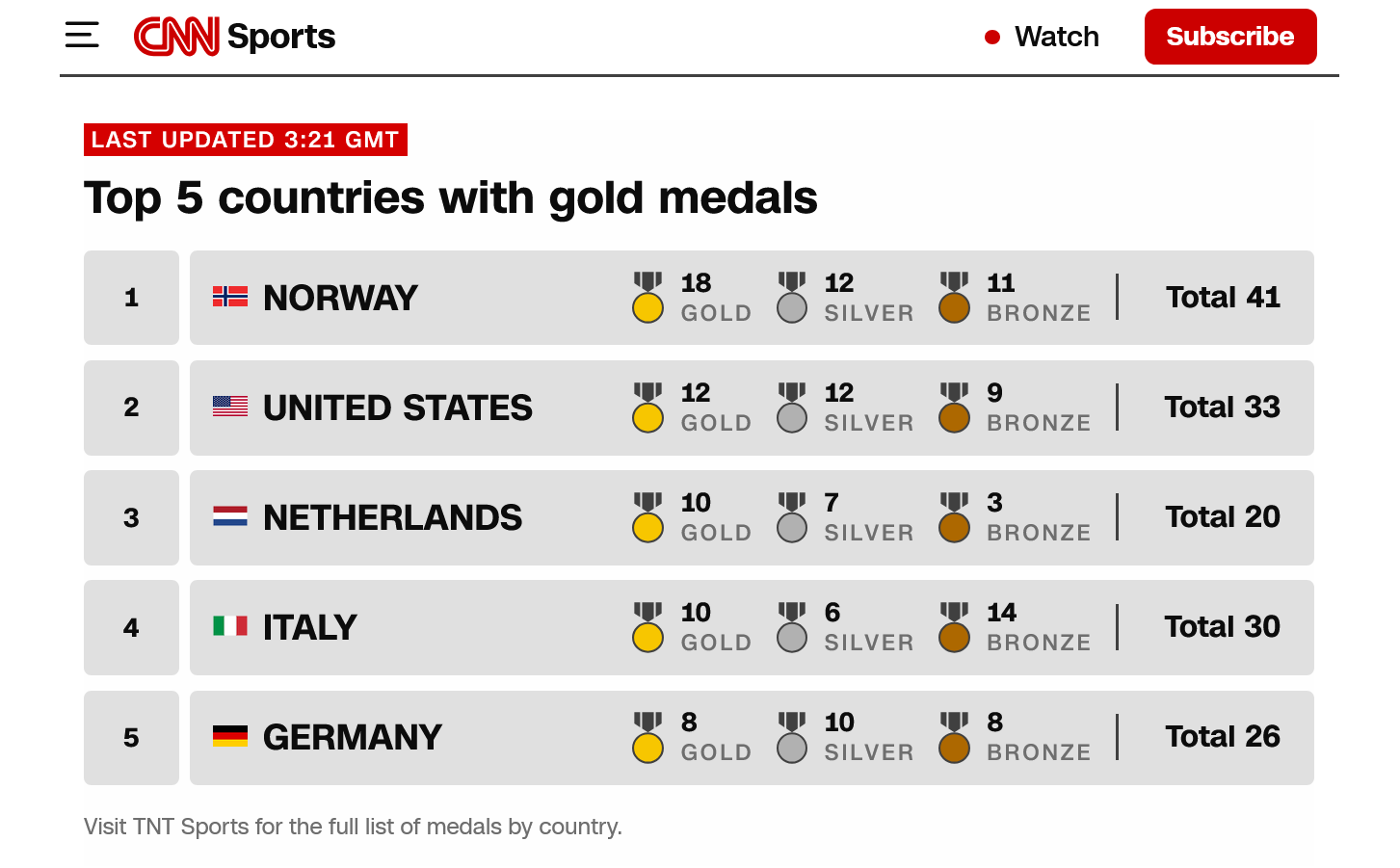Open the hamburger menu icon
This screenshot has height=868, width=1400.
tap(82, 36)
